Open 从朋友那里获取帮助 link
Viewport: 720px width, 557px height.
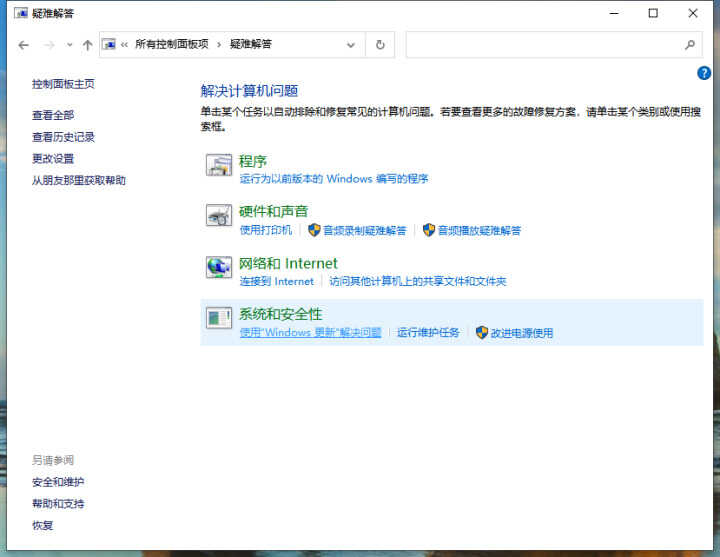(x=79, y=180)
